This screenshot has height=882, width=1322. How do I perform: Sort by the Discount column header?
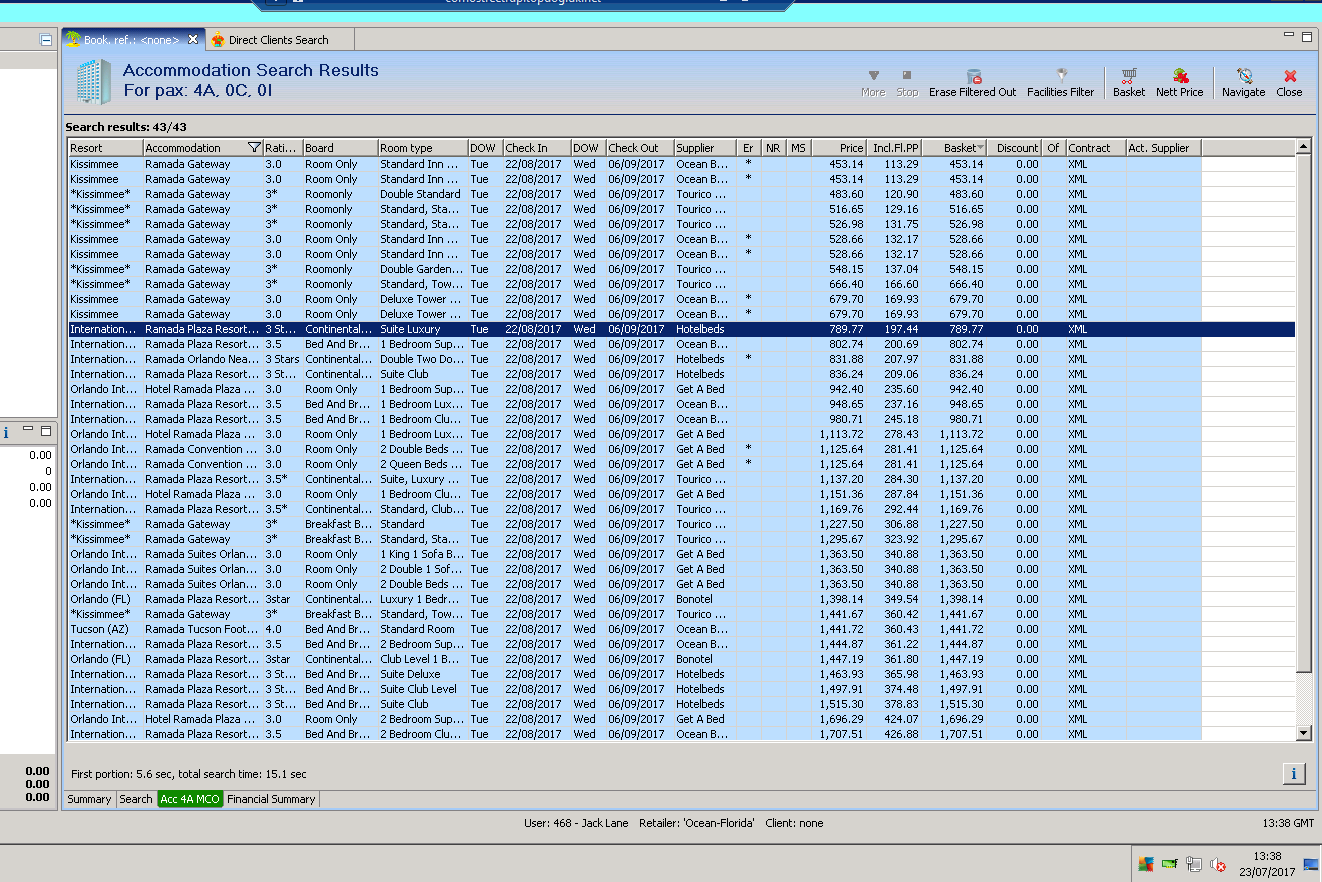tap(1015, 148)
